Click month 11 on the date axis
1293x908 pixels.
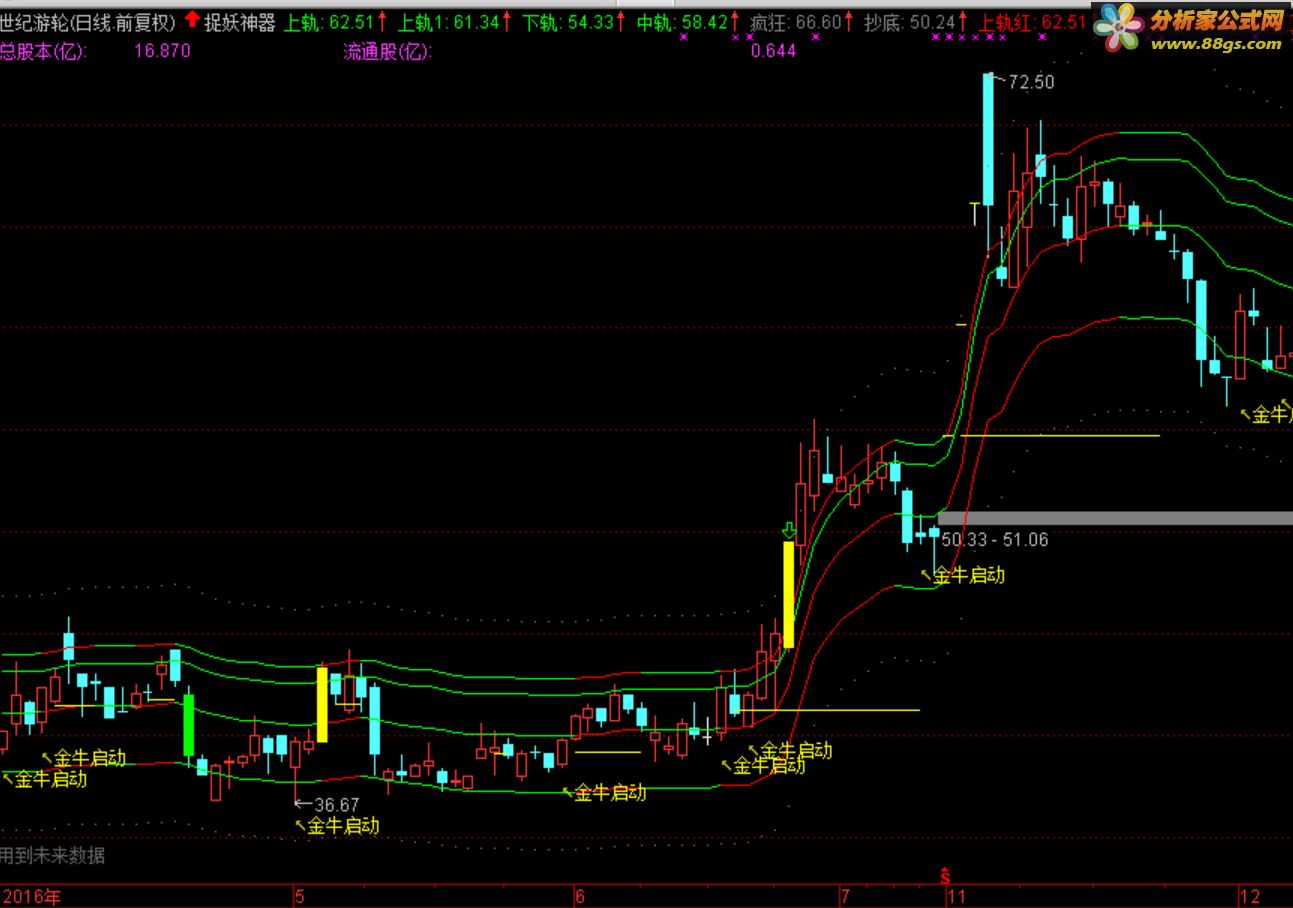pos(957,896)
